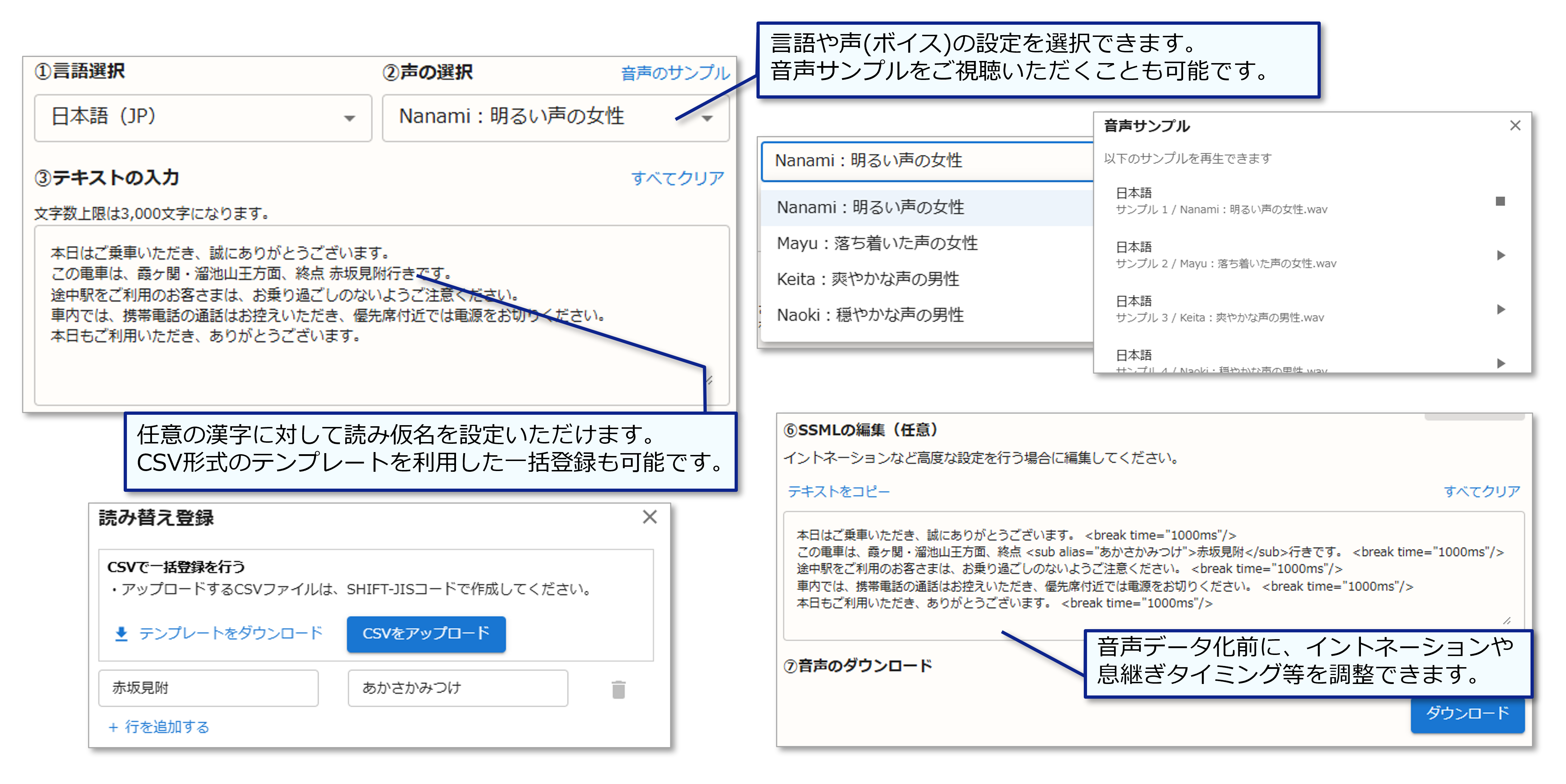This screenshot has height=784, width=1566.
Task: Select Naoki voice from the list
Action: click(870, 315)
